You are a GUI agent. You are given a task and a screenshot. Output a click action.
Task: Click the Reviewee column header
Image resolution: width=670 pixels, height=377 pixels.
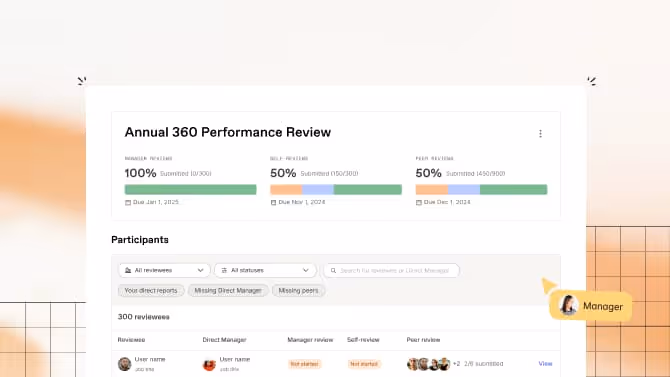click(x=131, y=340)
